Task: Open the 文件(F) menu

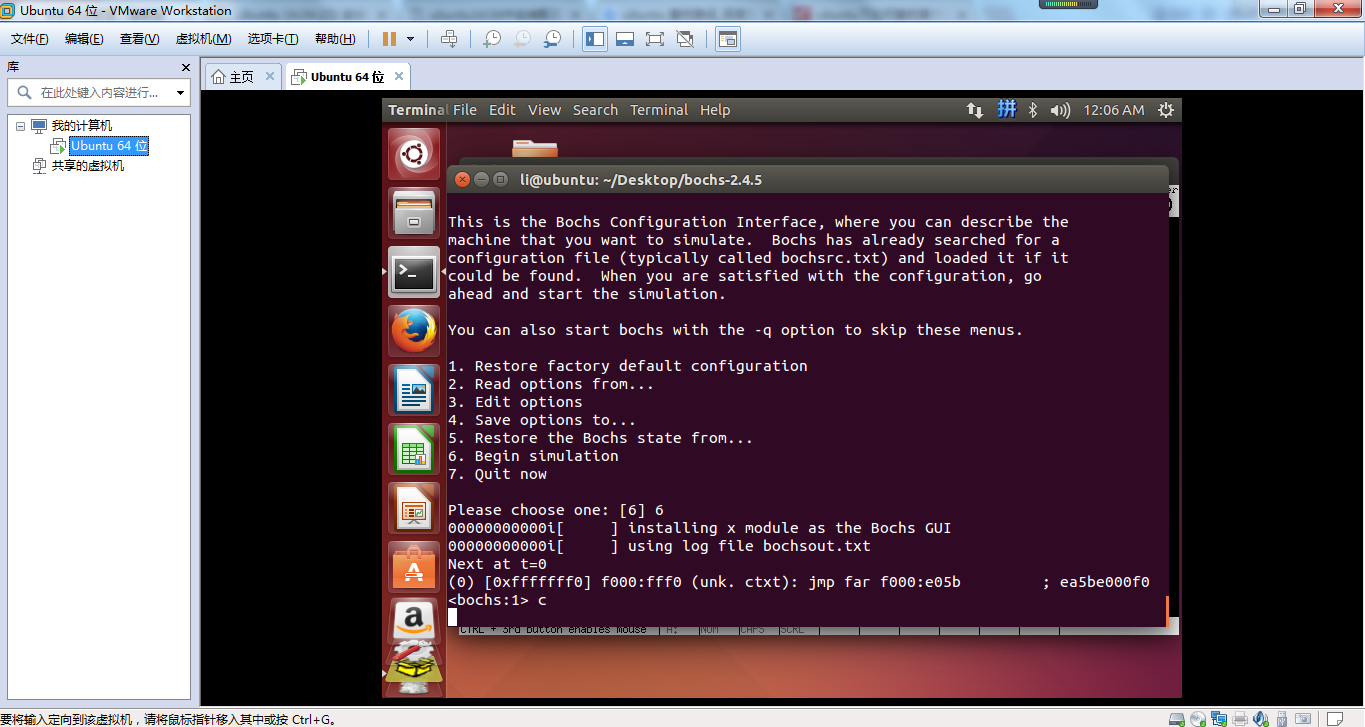Action: [30, 39]
